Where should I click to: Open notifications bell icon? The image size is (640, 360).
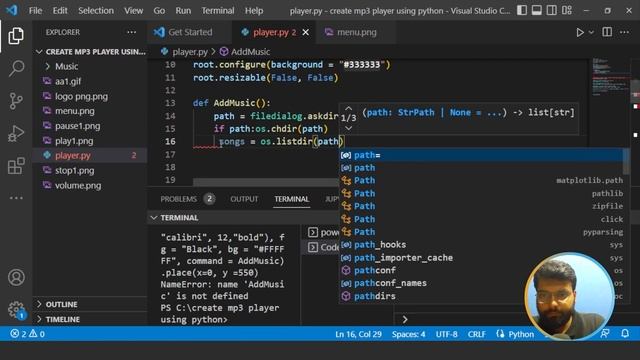pyautogui.click(x=625, y=334)
